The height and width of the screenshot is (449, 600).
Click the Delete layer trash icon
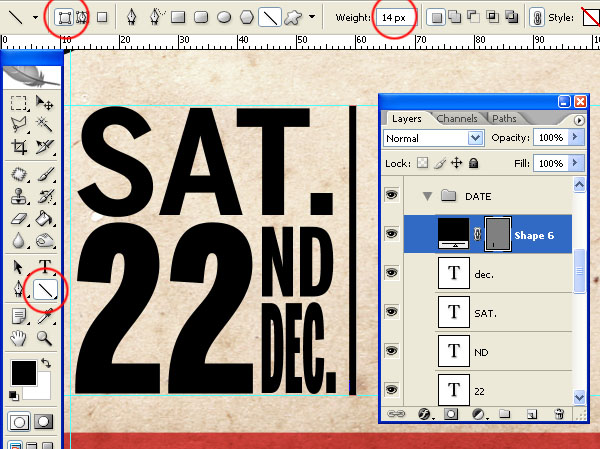click(x=559, y=413)
